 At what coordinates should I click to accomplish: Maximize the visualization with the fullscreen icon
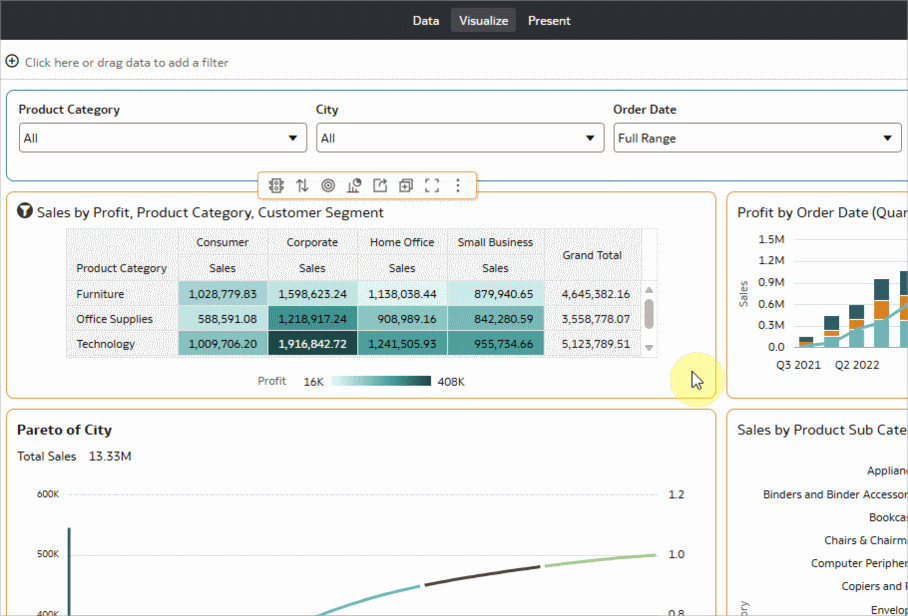tap(432, 185)
